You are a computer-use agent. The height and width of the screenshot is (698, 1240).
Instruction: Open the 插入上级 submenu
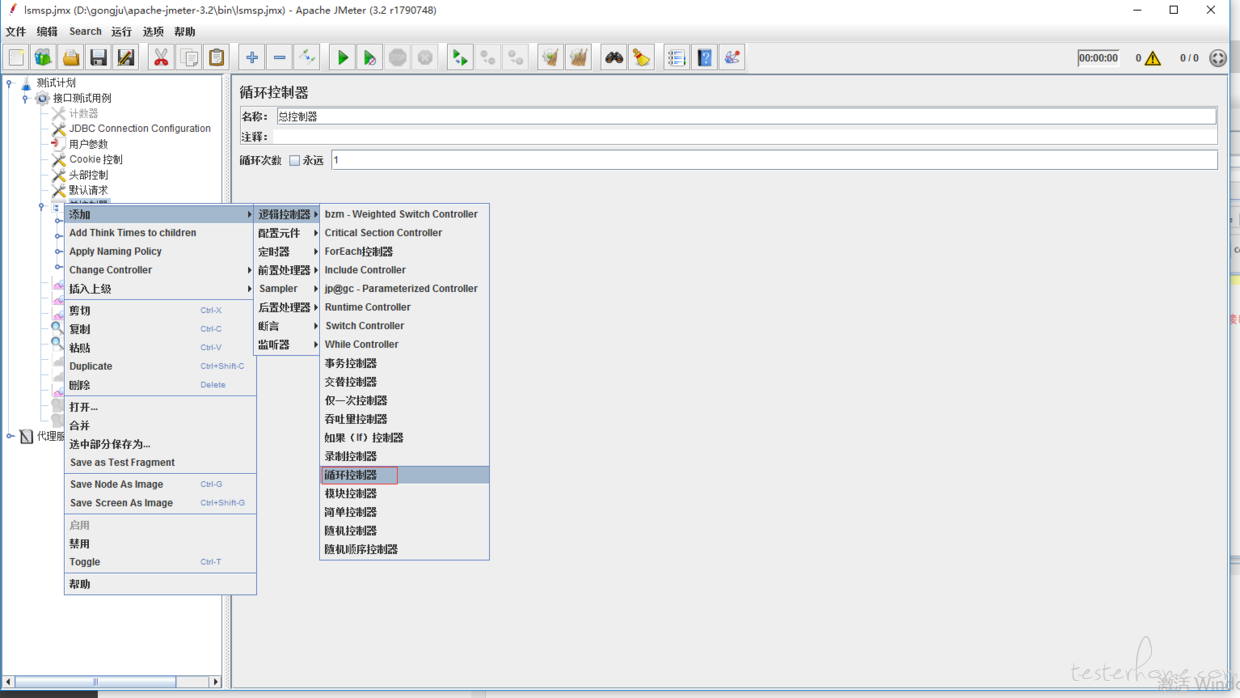point(160,289)
